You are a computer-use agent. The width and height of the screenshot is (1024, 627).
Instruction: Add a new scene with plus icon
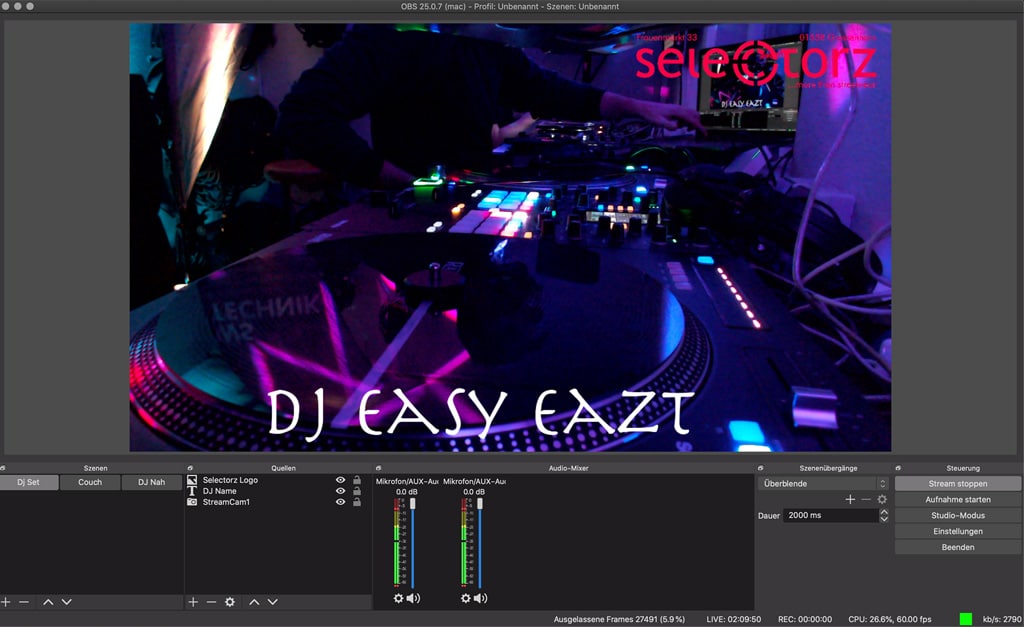(x=6, y=602)
